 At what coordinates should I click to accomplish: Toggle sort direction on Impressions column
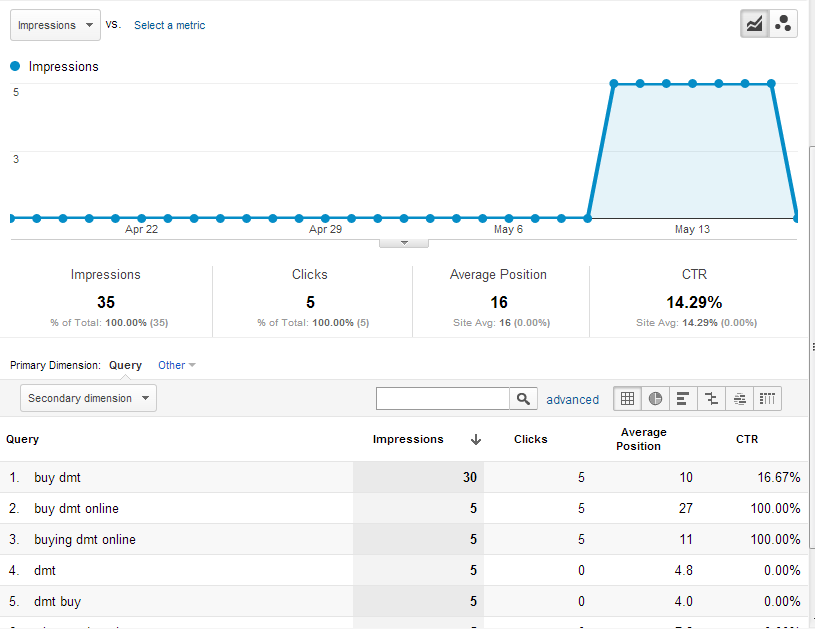476,439
